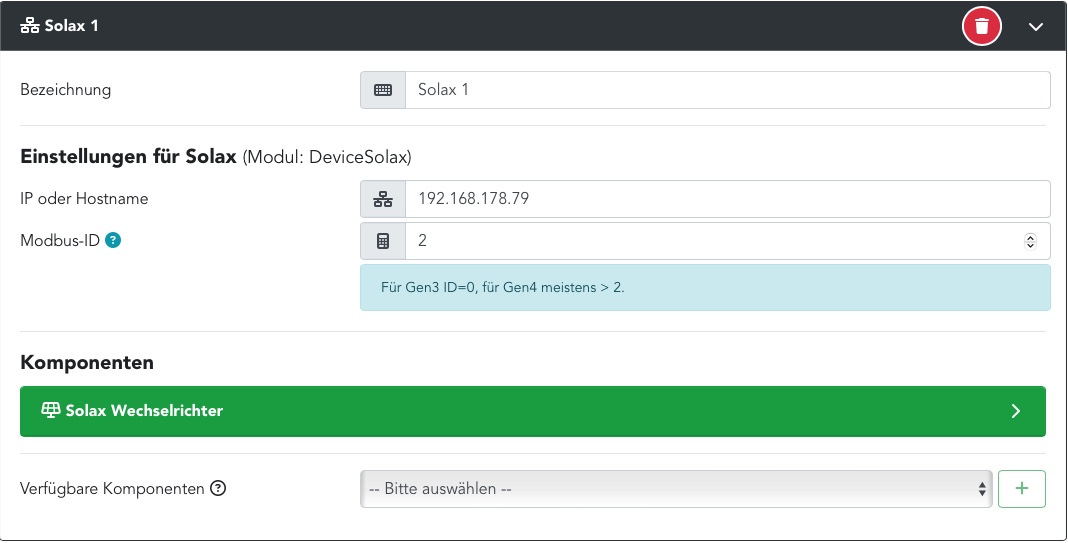
Task: Collapse the Solax 1 panel chevron
Action: tap(1035, 27)
